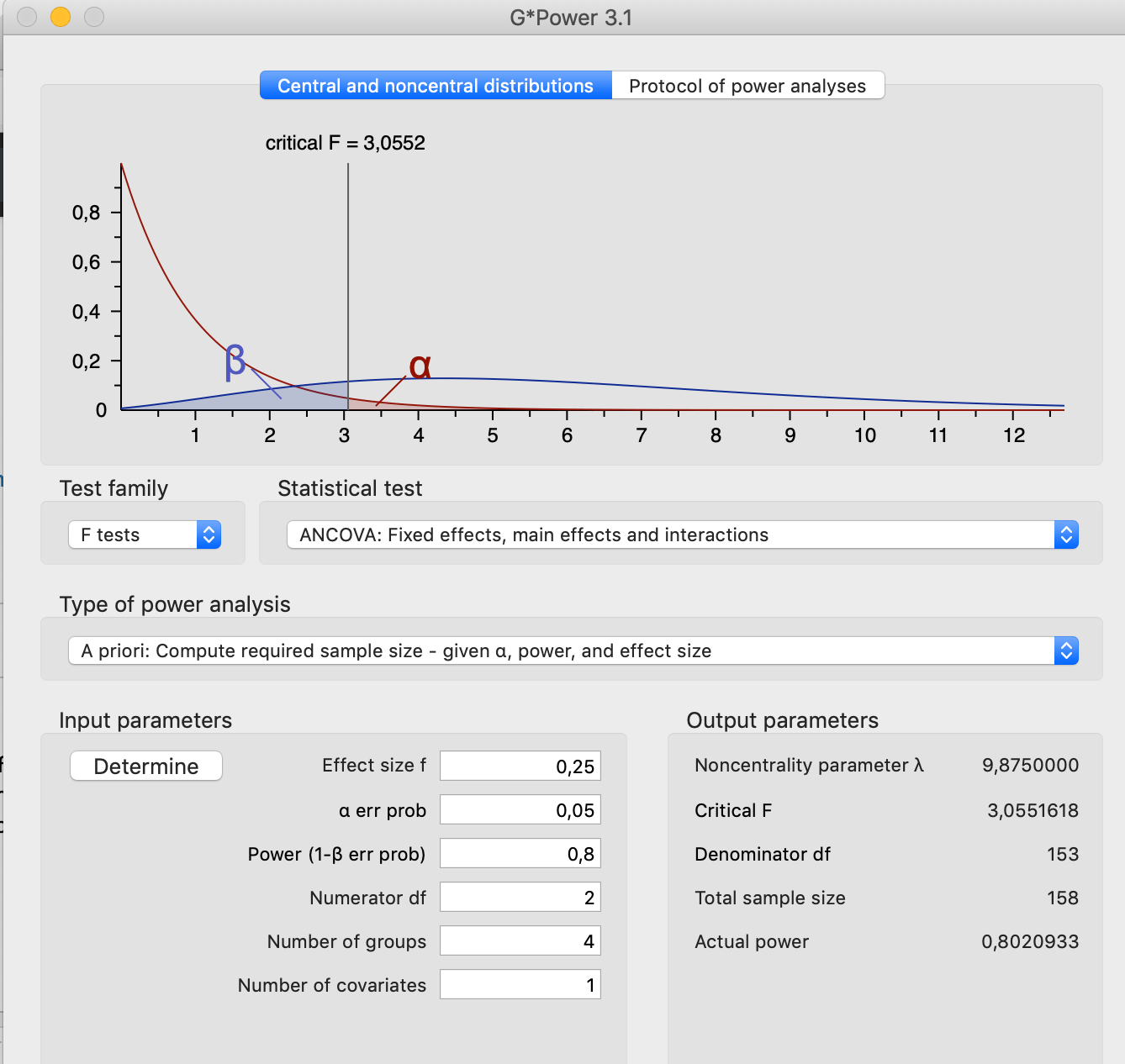Click the Number of covariates field
1125x1064 pixels.
[x=520, y=984]
